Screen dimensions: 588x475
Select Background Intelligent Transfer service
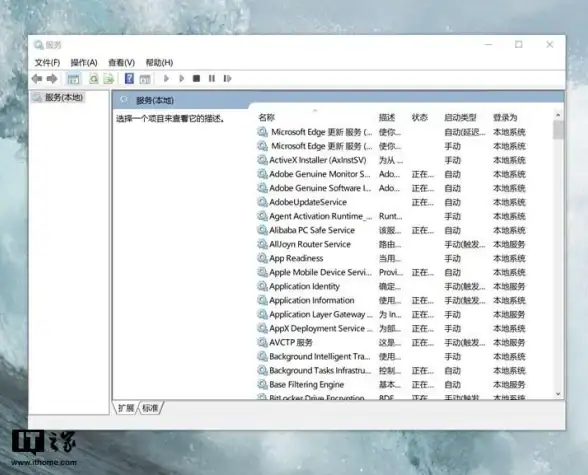tap(391, 357)
